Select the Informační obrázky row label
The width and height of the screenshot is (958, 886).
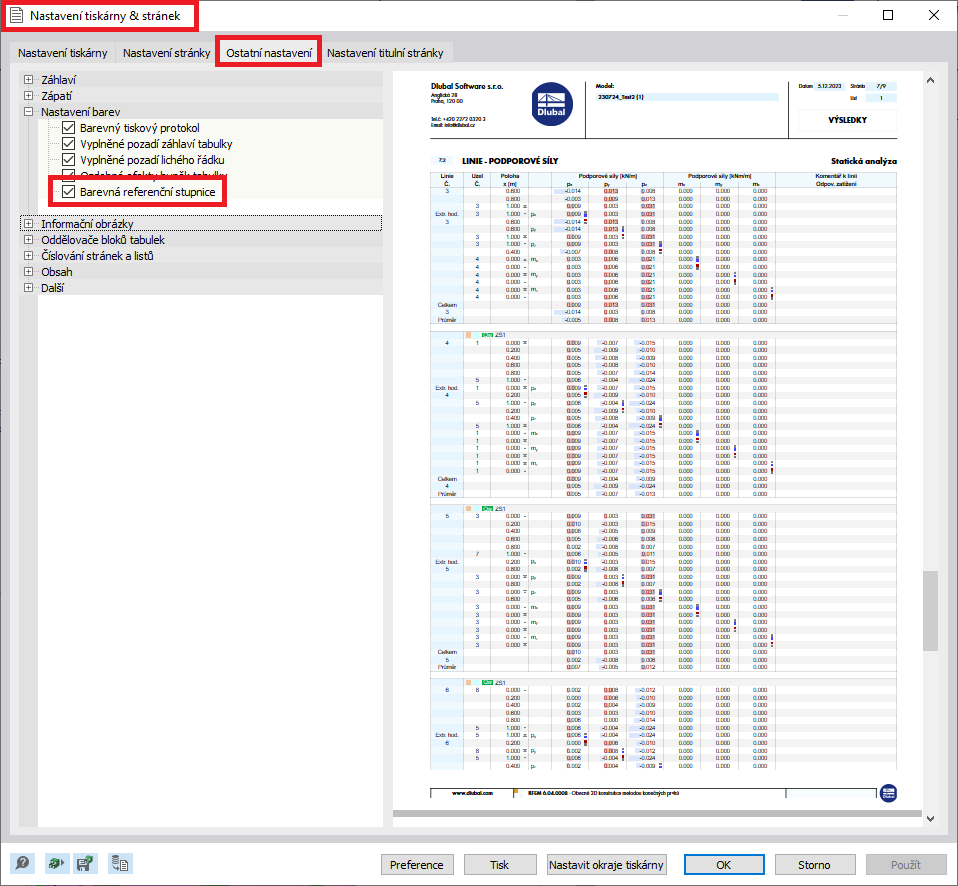pyautogui.click(x=87, y=224)
